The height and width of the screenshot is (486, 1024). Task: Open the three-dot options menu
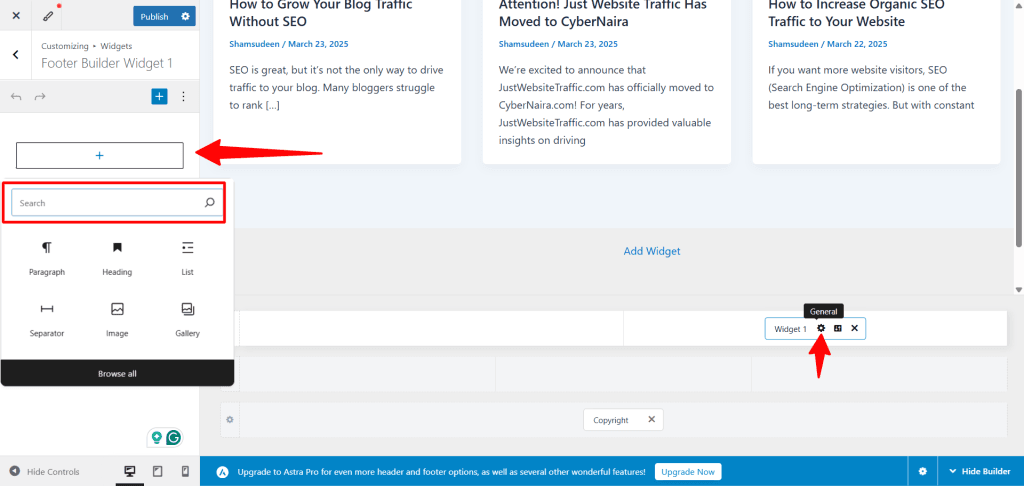pos(183,96)
